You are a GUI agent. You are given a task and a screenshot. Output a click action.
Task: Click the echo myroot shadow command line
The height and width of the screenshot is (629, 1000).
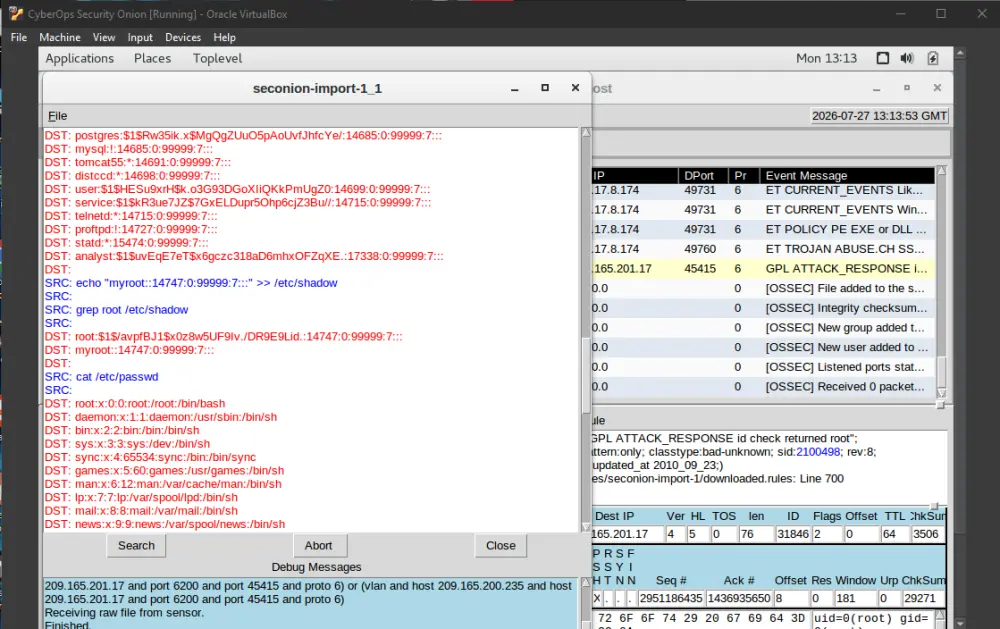pyautogui.click(x=191, y=283)
